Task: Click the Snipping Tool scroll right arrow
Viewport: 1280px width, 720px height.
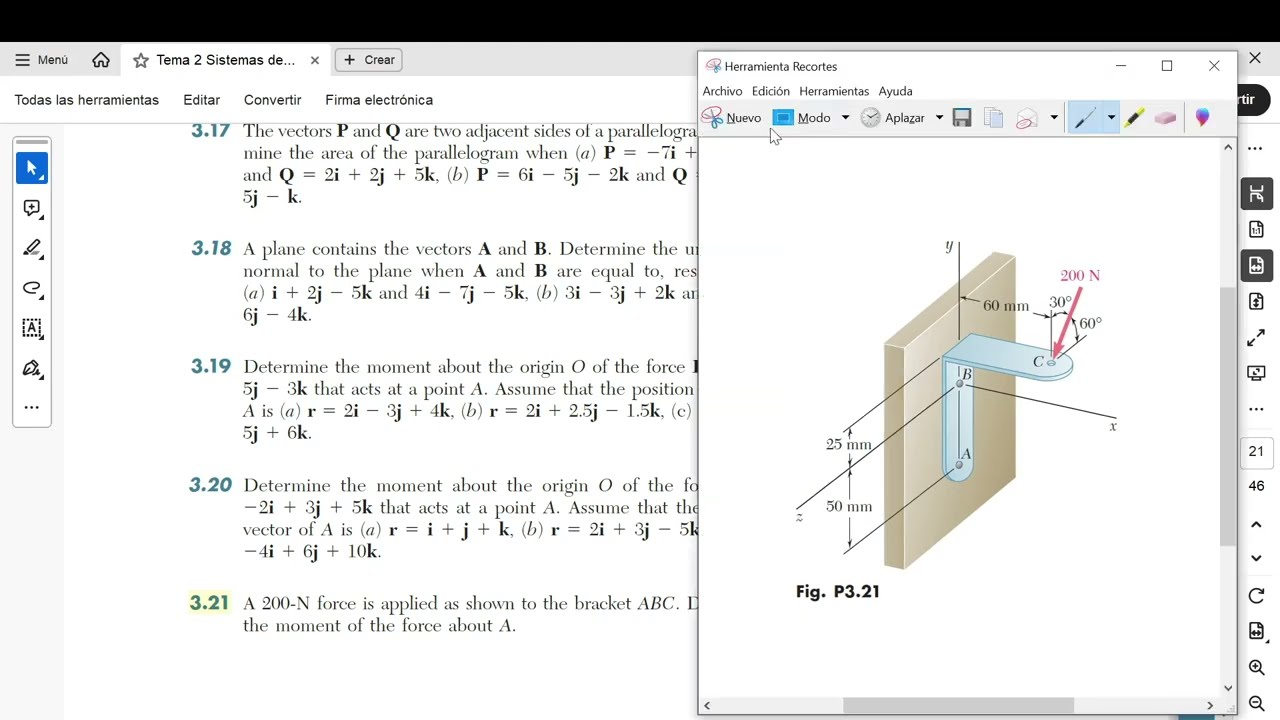Action: click(x=1210, y=705)
